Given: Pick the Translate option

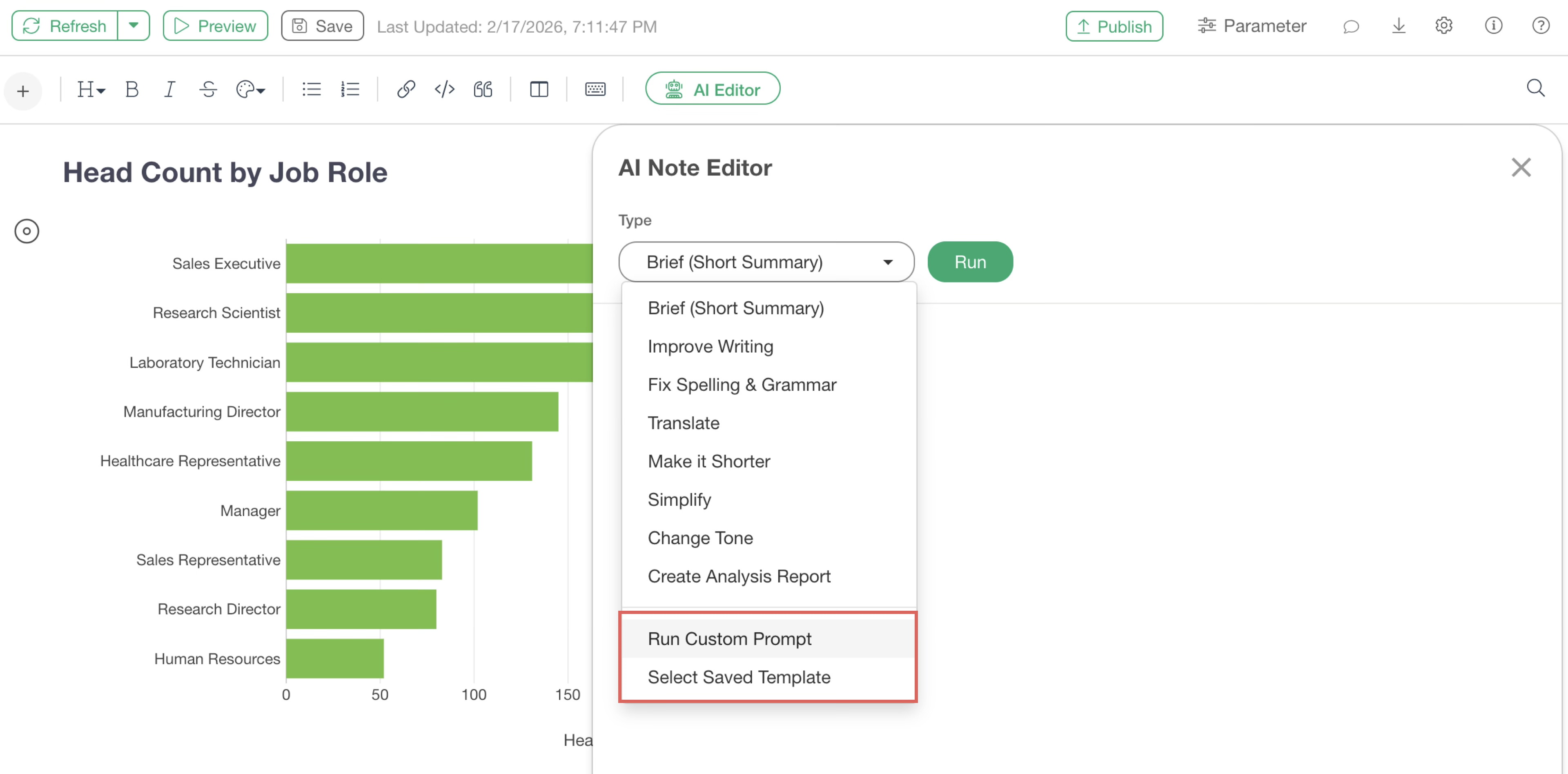Looking at the screenshot, I should [x=683, y=422].
